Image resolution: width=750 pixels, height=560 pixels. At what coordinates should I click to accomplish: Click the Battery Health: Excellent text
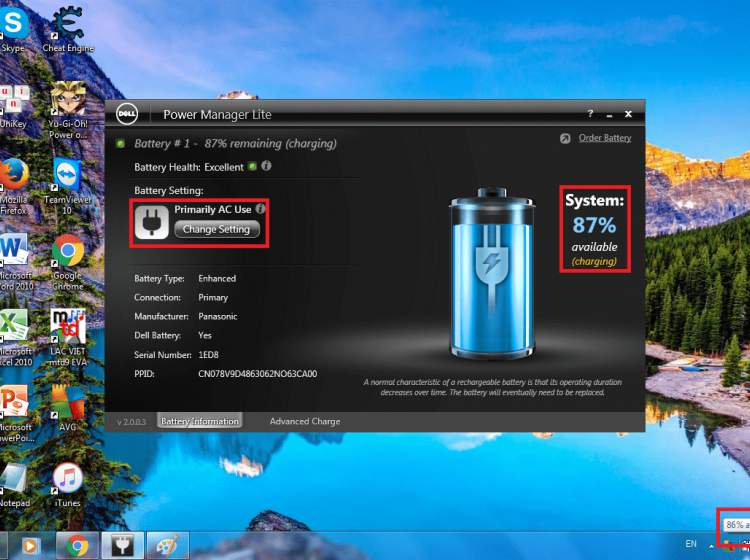189,167
